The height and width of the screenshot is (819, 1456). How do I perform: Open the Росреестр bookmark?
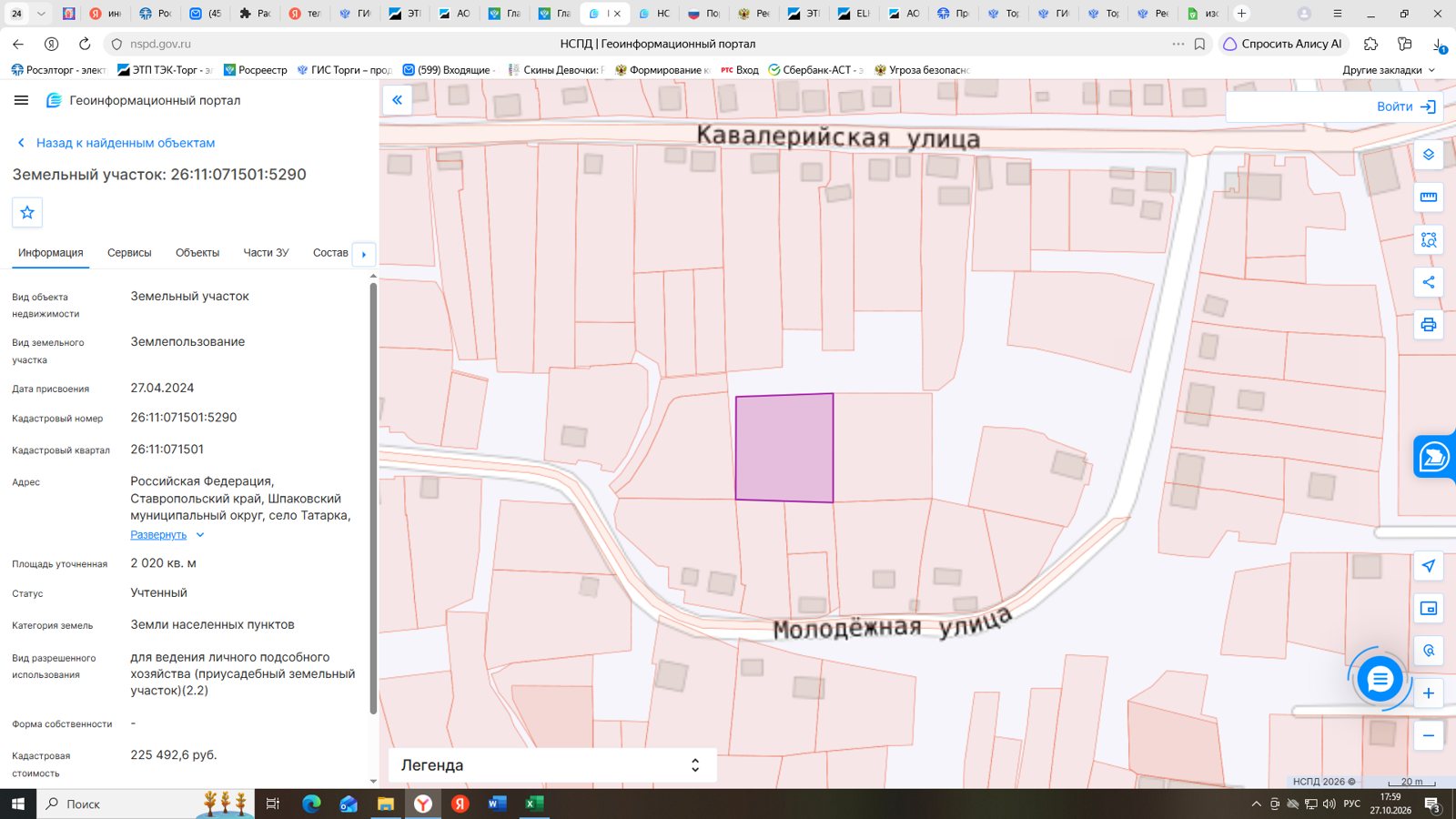tap(256, 70)
